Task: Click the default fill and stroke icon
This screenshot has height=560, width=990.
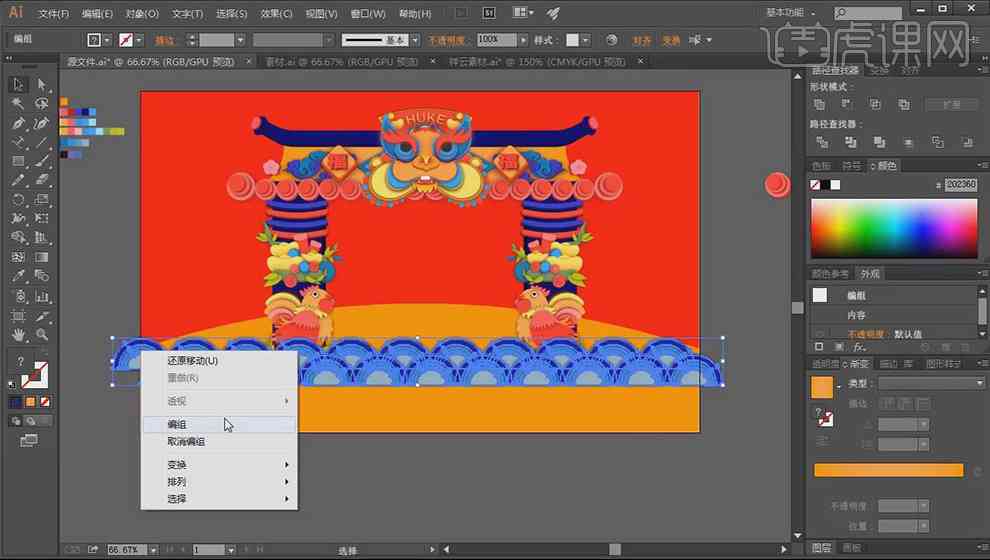Action: coord(13,384)
